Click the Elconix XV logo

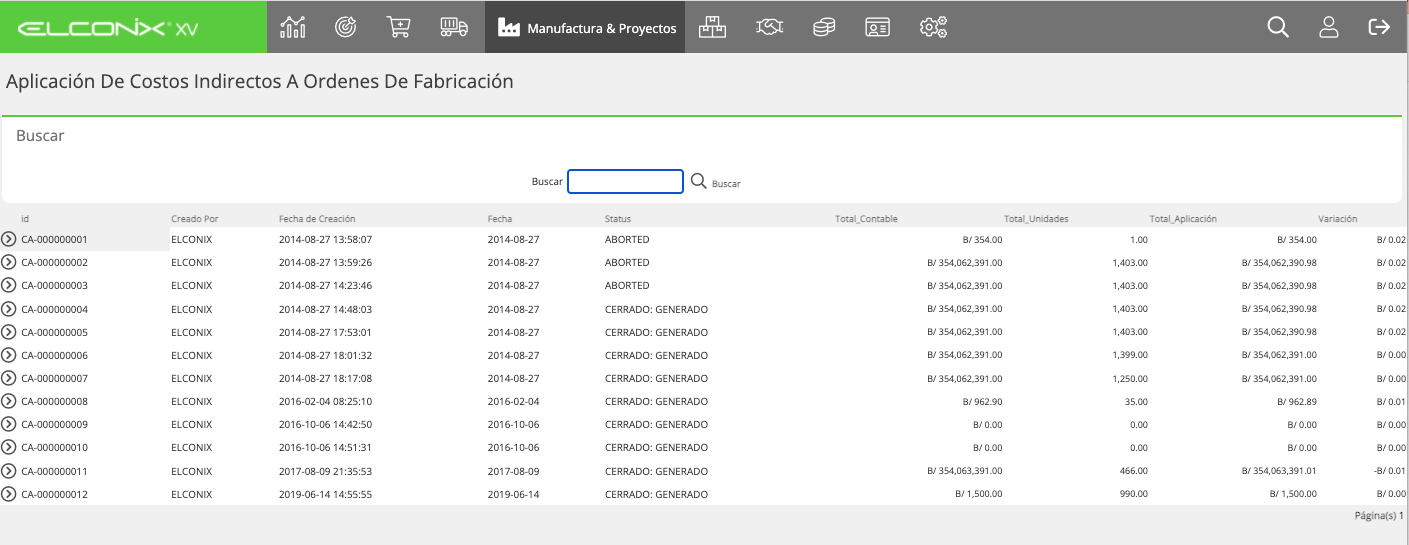pos(108,28)
